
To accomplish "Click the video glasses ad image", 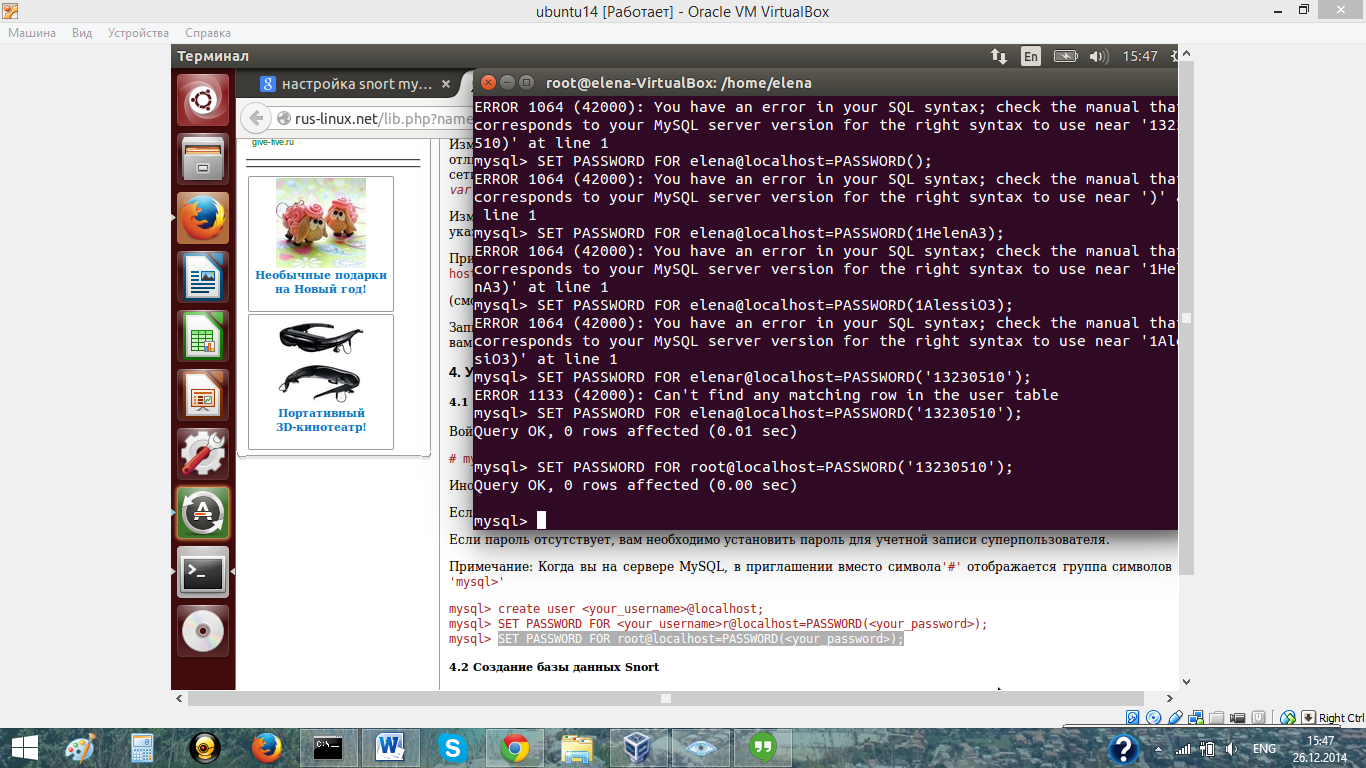I will click(321, 361).
